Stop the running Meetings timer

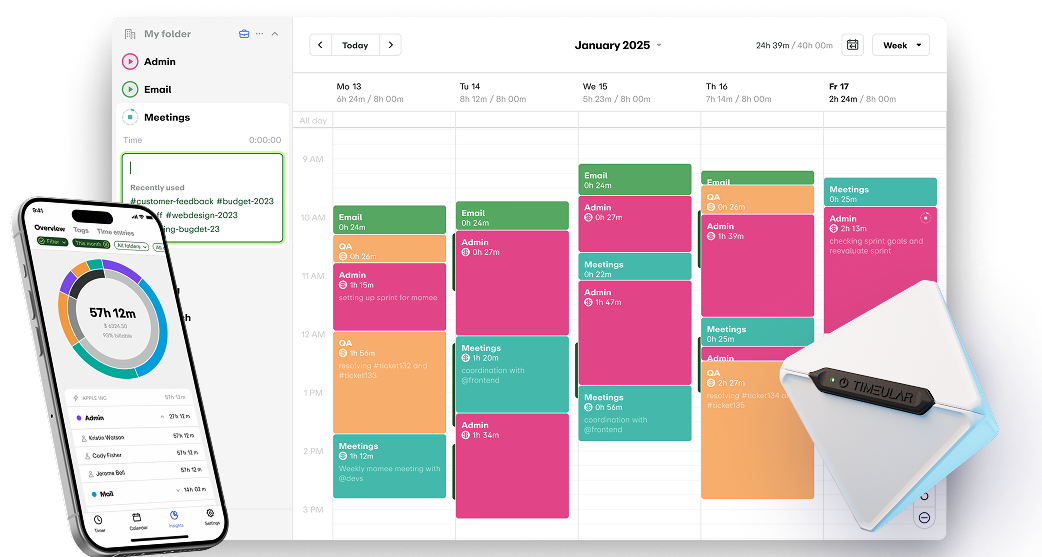pos(130,118)
